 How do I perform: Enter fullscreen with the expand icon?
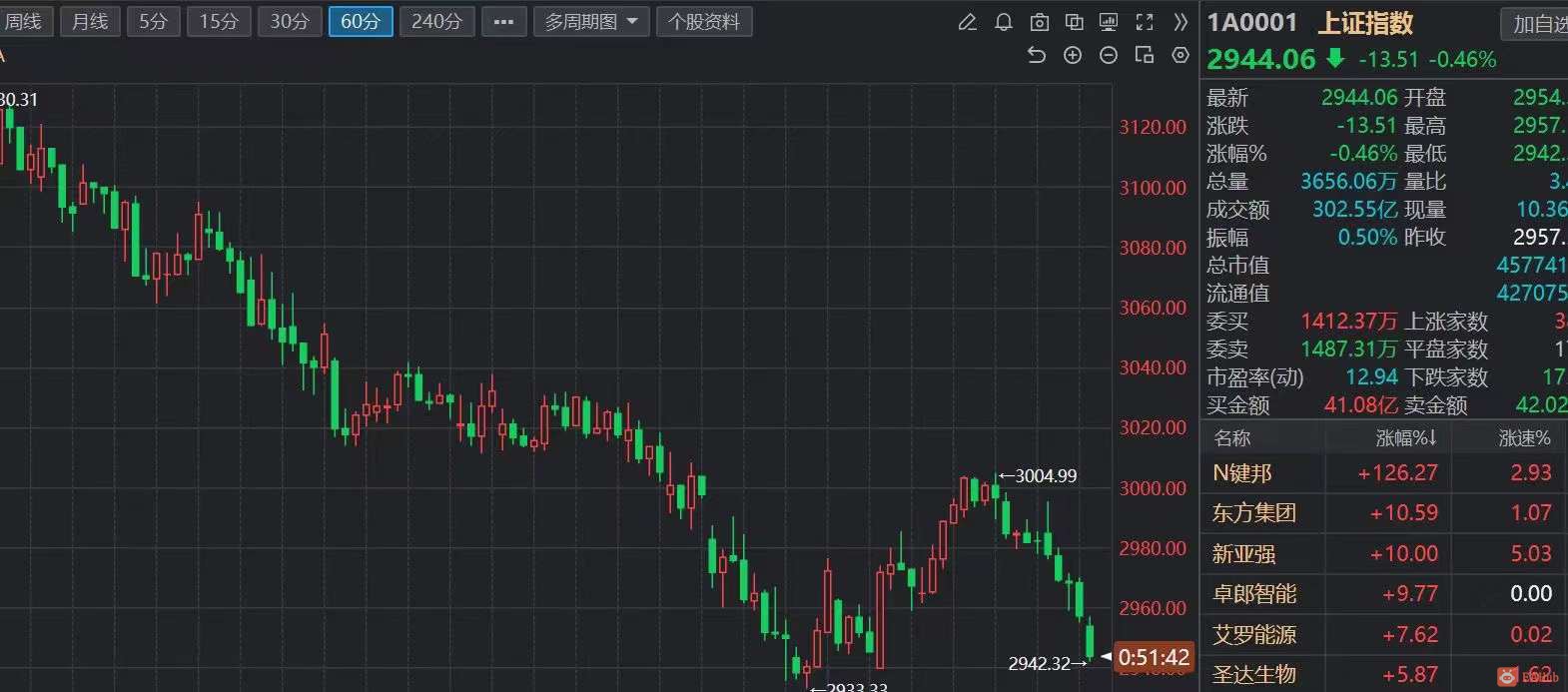coord(1145,22)
